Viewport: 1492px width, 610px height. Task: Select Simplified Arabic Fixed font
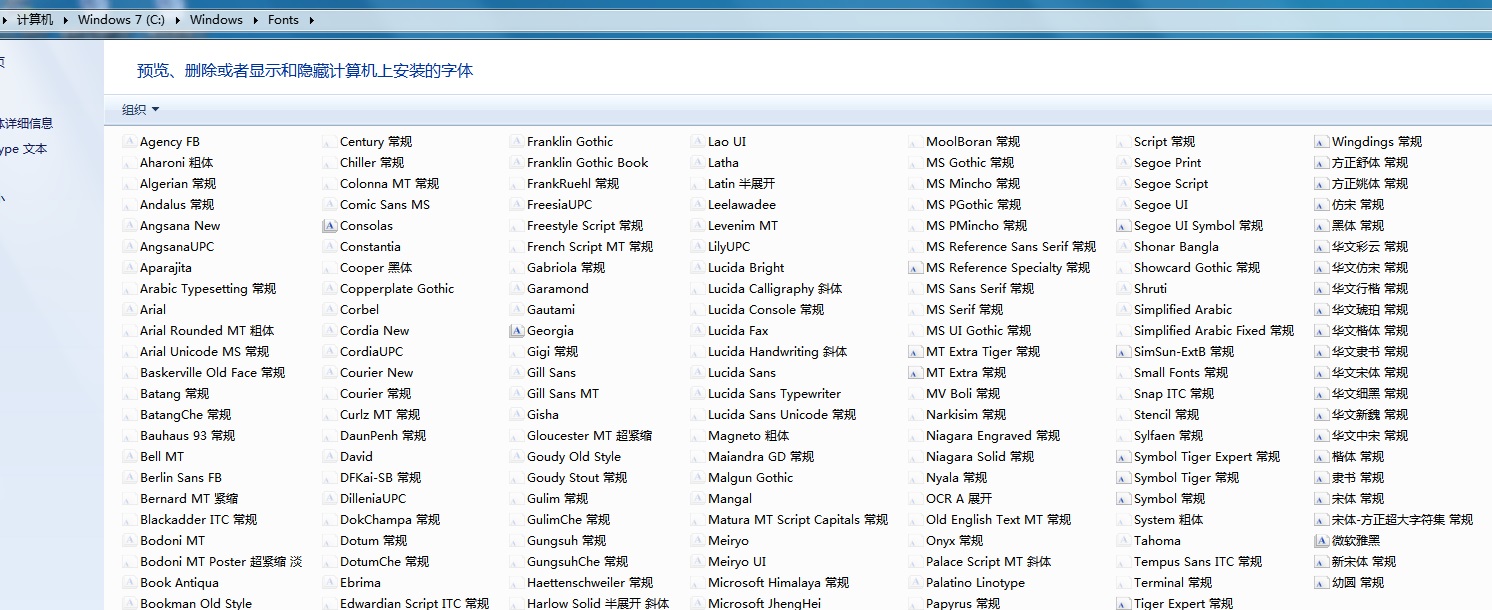tap(1214, 331)
